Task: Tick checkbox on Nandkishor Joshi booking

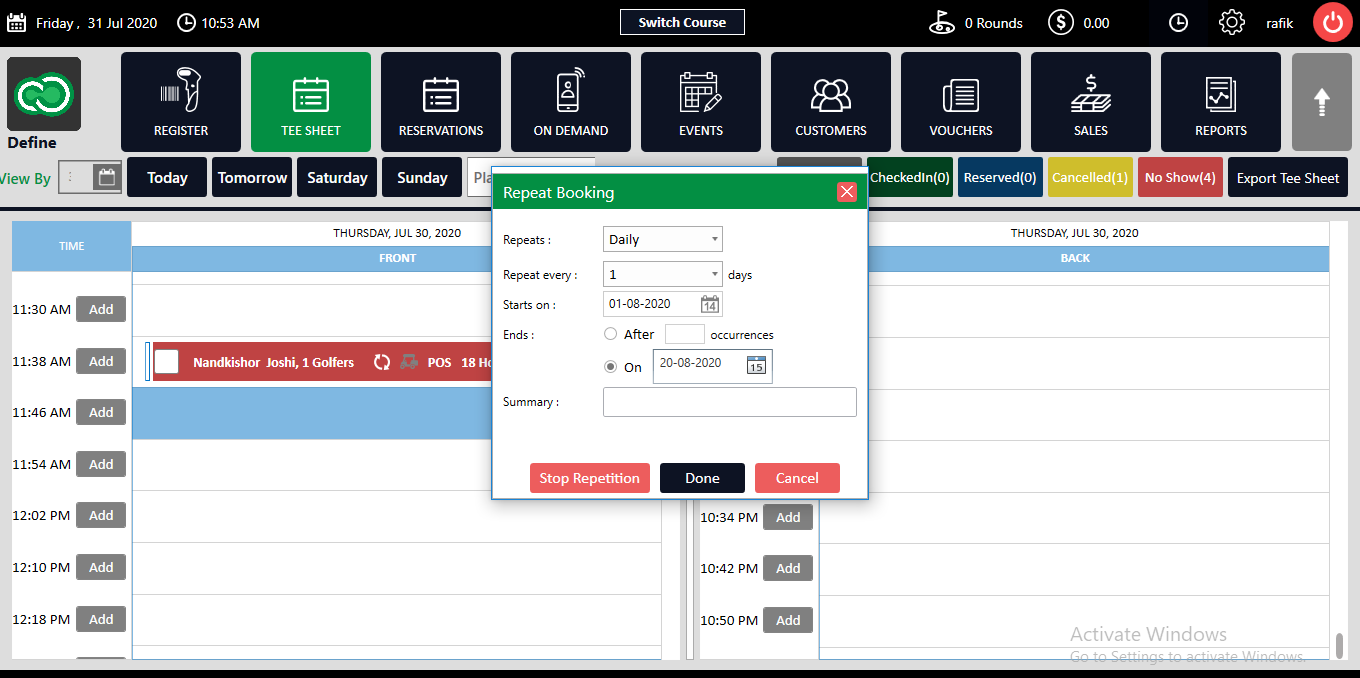Action: 167,362
